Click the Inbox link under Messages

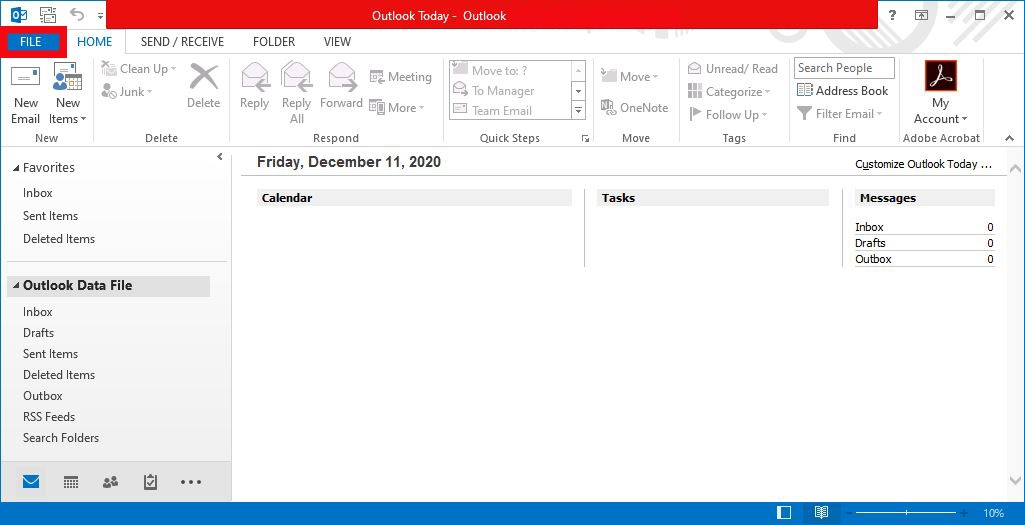coord(869,228)
